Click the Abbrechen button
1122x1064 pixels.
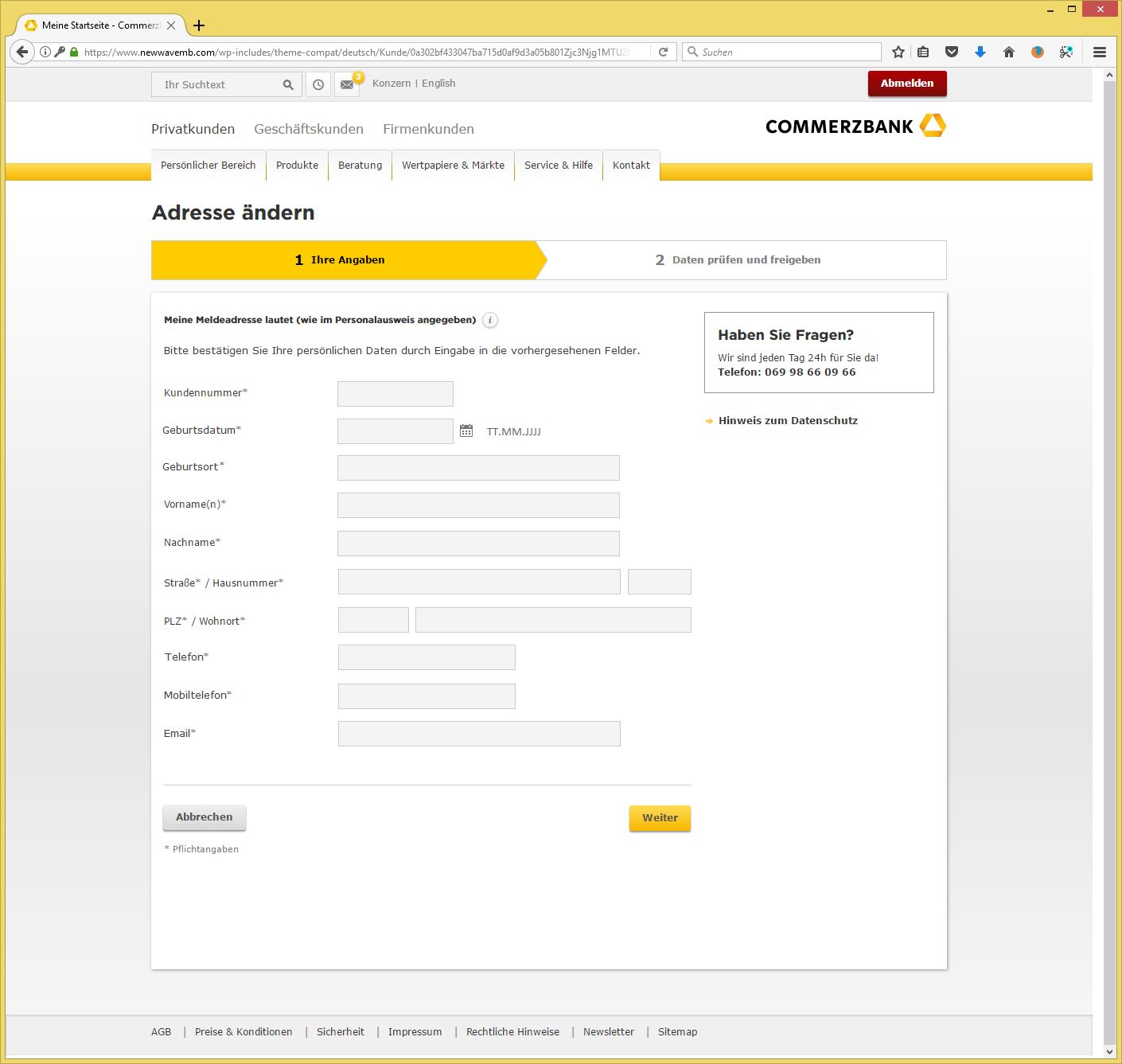click(205, 817)
